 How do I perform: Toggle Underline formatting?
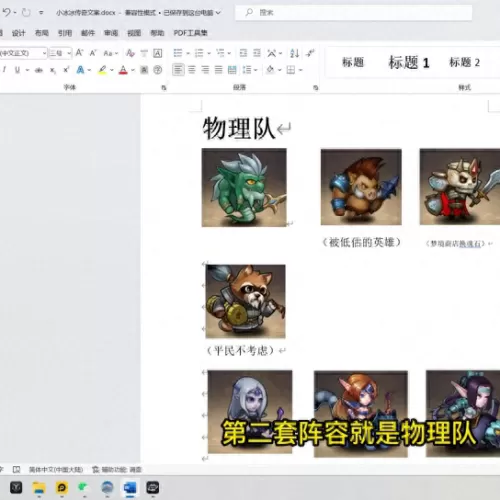pos(17,70)
